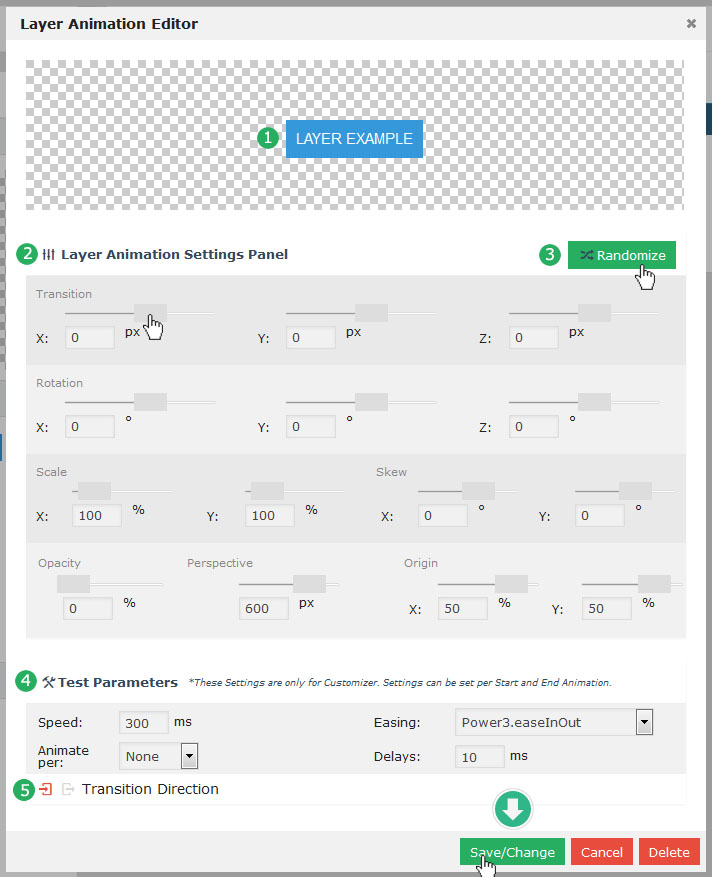Image resolution: width=712 pixels, height=877 pixels.
Task: Click the Speed input field
Action: click(x=143, y=723)
